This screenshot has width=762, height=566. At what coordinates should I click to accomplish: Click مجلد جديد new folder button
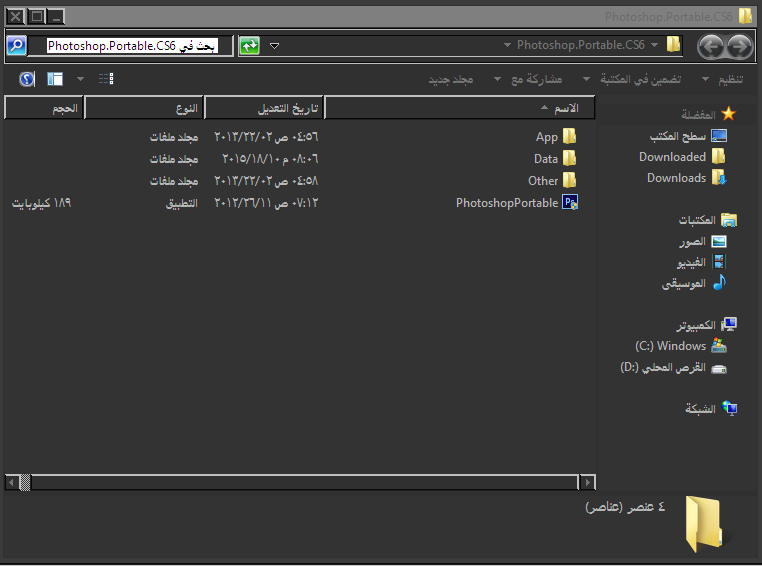(x=450, y=79)
